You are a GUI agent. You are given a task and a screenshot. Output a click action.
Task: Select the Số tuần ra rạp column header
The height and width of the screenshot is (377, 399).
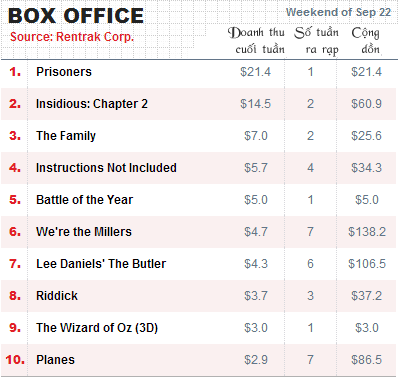[x=317, y=41]
